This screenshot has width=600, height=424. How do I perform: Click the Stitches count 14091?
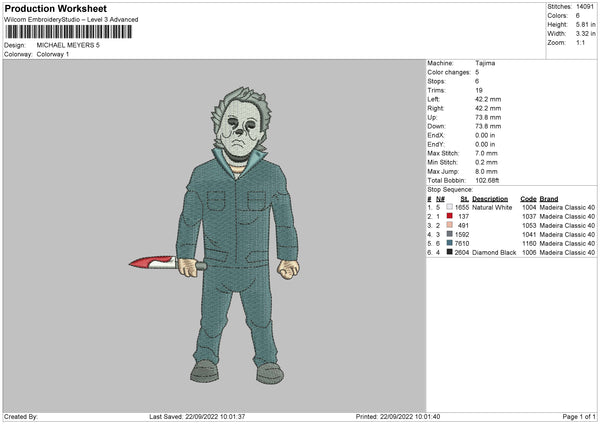pyautogui.click(x=585, y=7)
